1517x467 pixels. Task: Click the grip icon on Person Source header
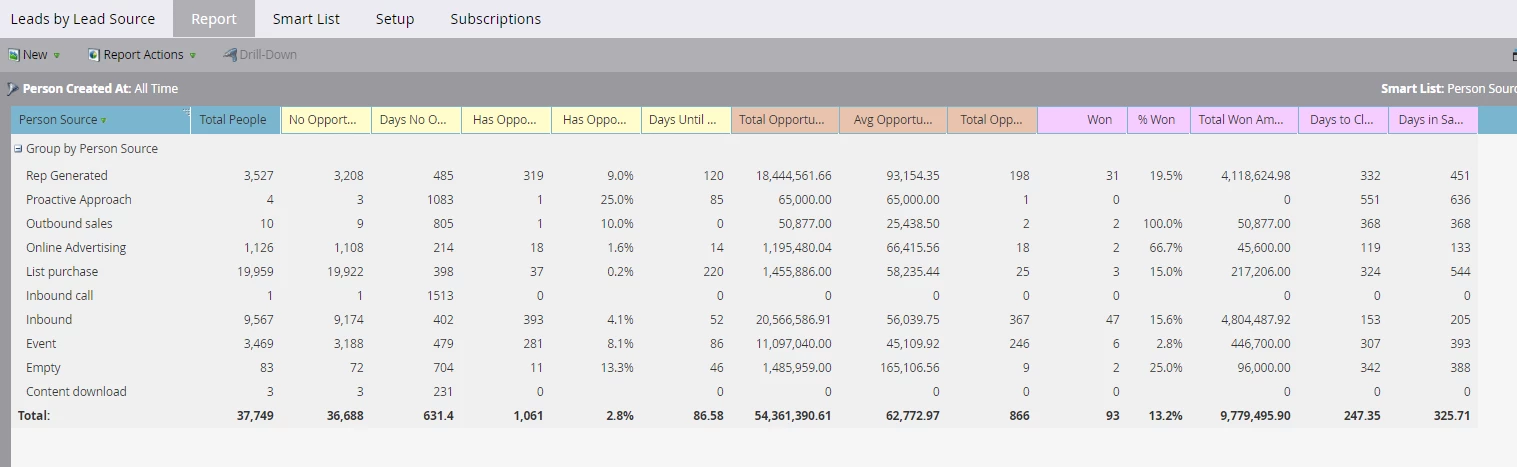(x=186, y=113)
